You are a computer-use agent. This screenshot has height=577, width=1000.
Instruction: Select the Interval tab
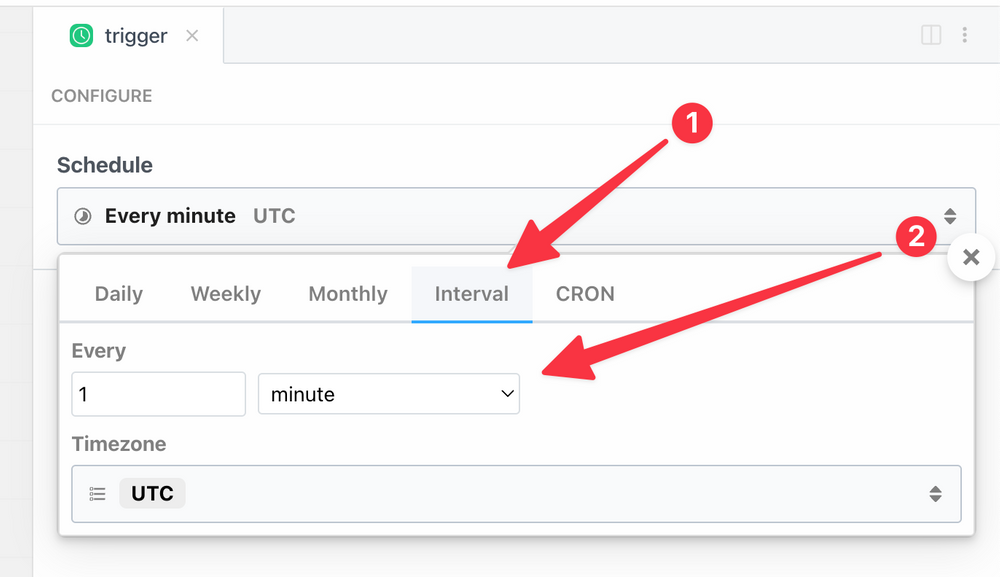tap(472, 294)
